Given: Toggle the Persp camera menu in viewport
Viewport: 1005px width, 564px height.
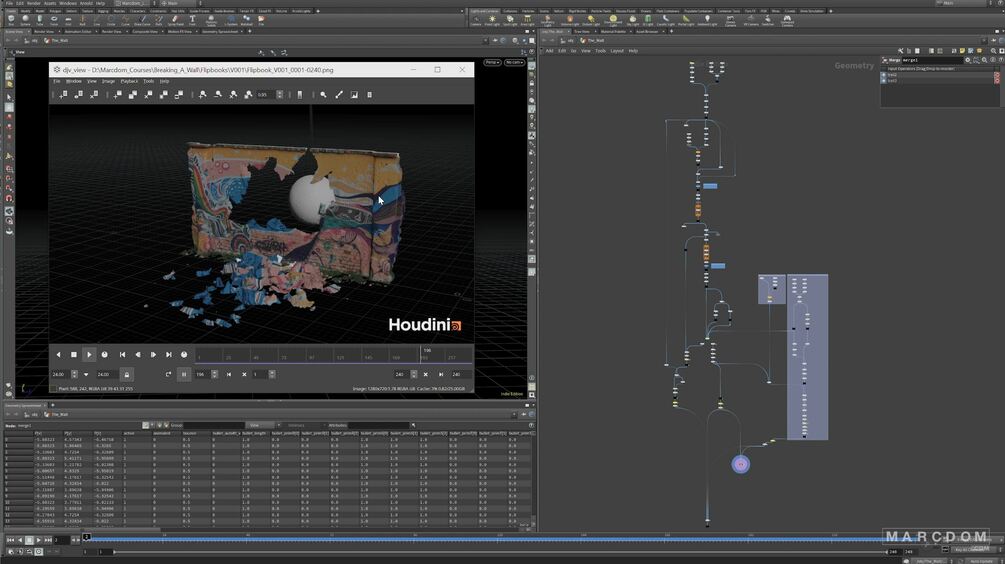Looking at the screenshot, I should point(492,62).
